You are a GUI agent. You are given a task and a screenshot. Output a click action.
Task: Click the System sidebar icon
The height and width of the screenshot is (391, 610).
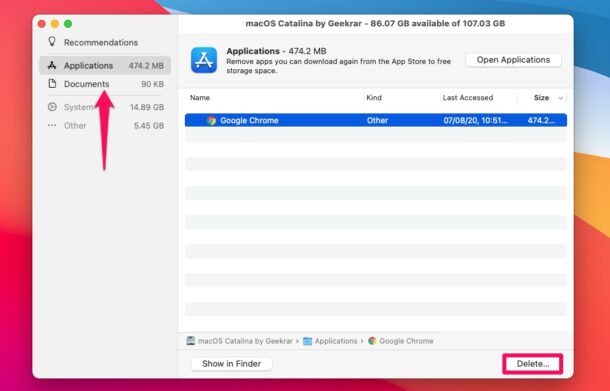click(52, 107)
